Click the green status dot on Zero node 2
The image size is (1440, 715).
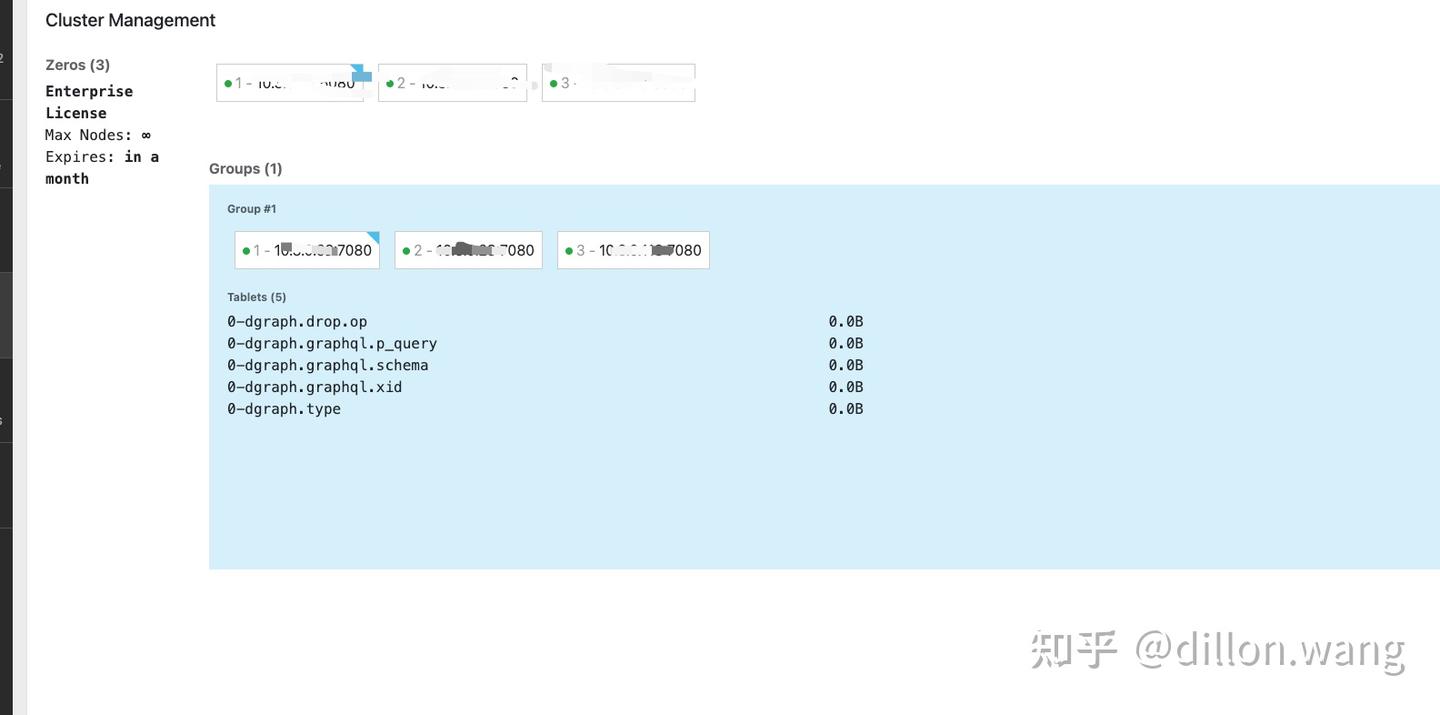(390, 83)
